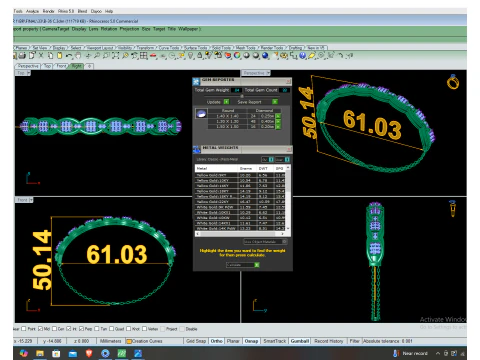Toggle the Point osnap checkbox
This screenshot has width=480, height=360.
24,329
